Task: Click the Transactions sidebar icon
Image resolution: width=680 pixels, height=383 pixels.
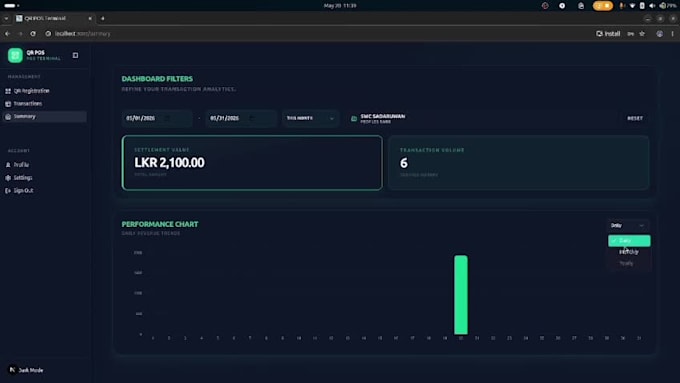Action: pos(8,104)
